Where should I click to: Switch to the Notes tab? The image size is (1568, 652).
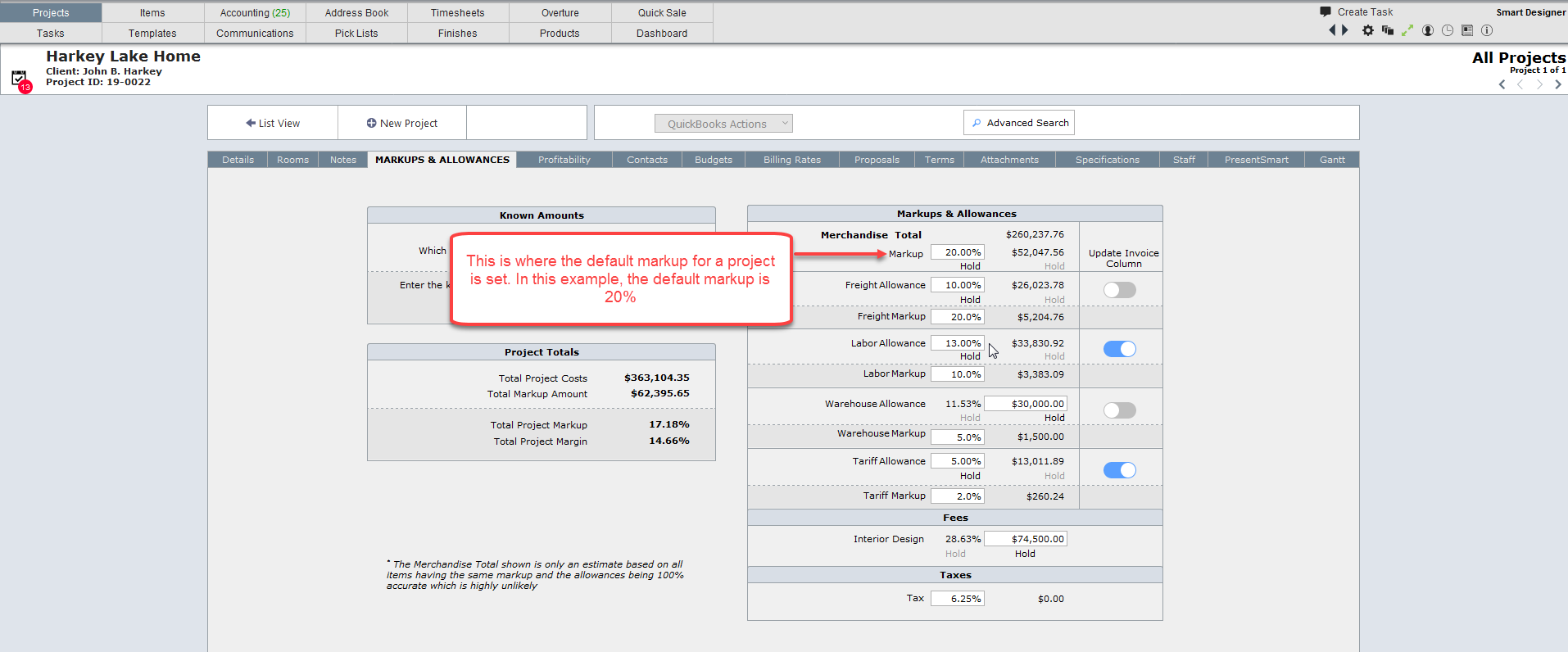[x=343, y=160]
